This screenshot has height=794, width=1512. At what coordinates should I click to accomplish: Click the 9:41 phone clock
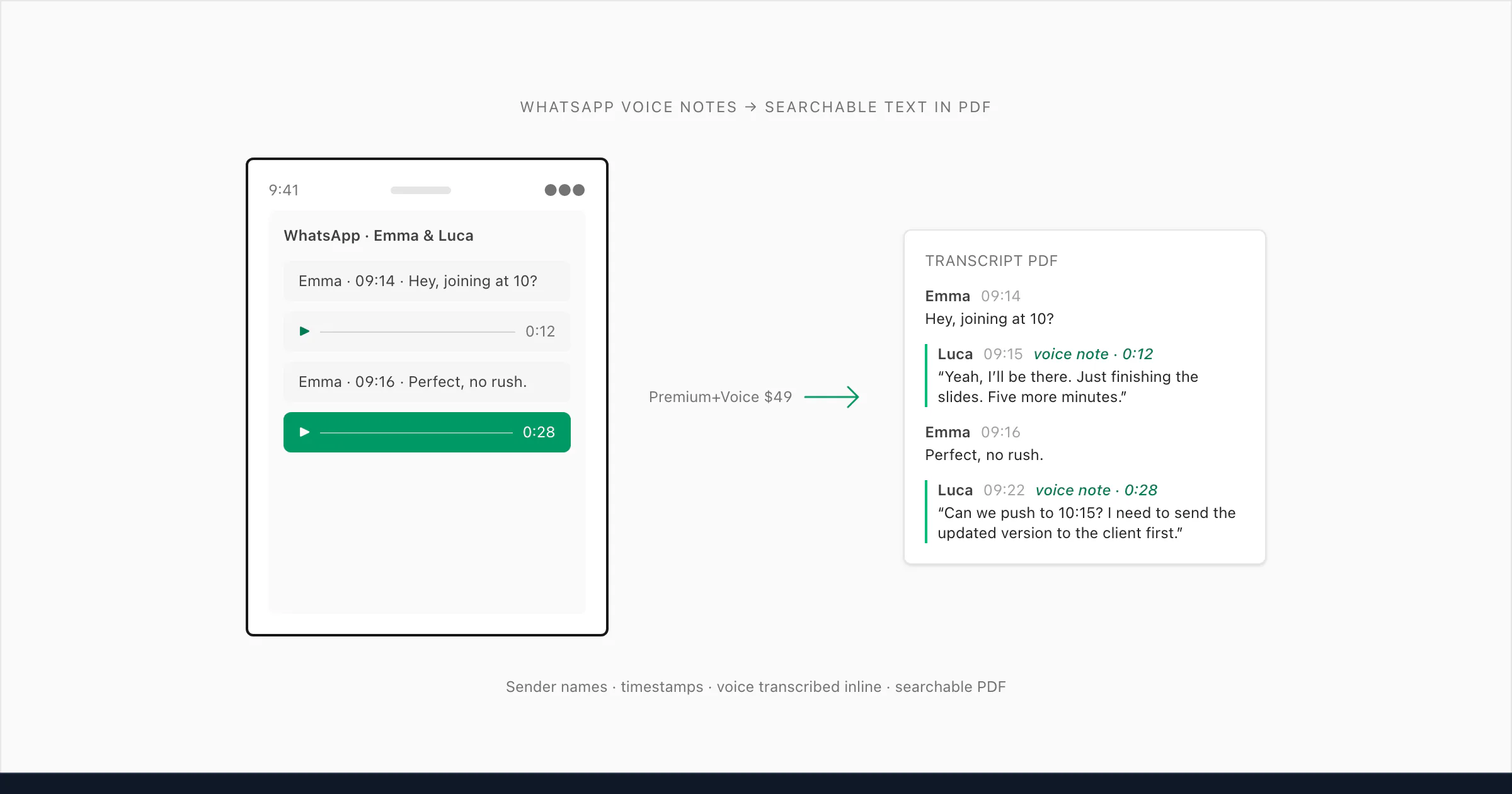click(x=283, y=190)
